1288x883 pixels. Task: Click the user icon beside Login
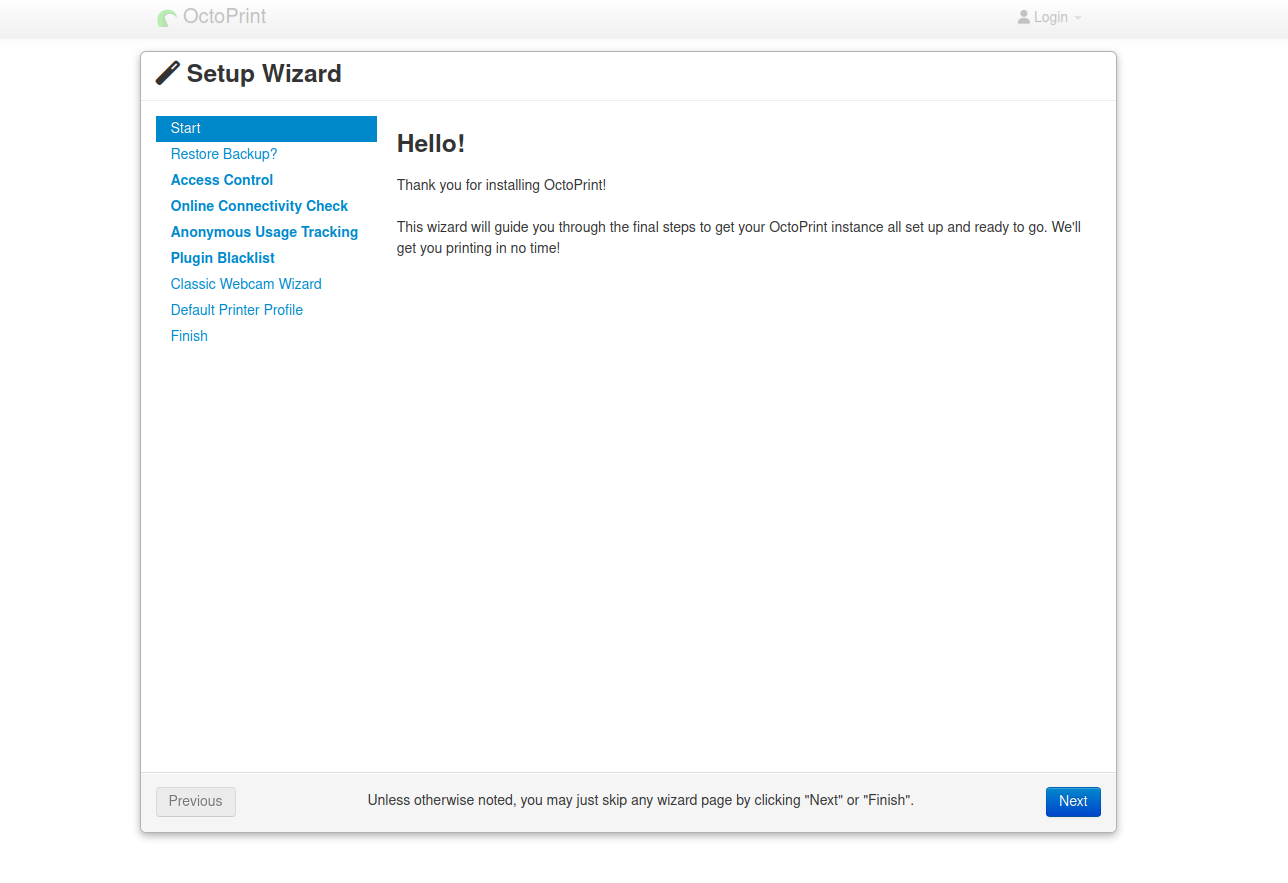(x=1024, y=17)
